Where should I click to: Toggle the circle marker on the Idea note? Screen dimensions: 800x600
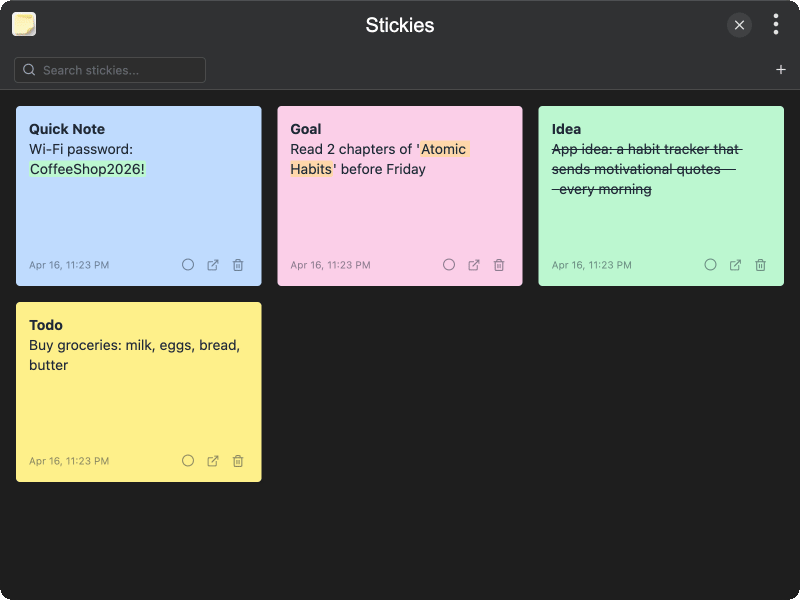(x=710, y=265)
